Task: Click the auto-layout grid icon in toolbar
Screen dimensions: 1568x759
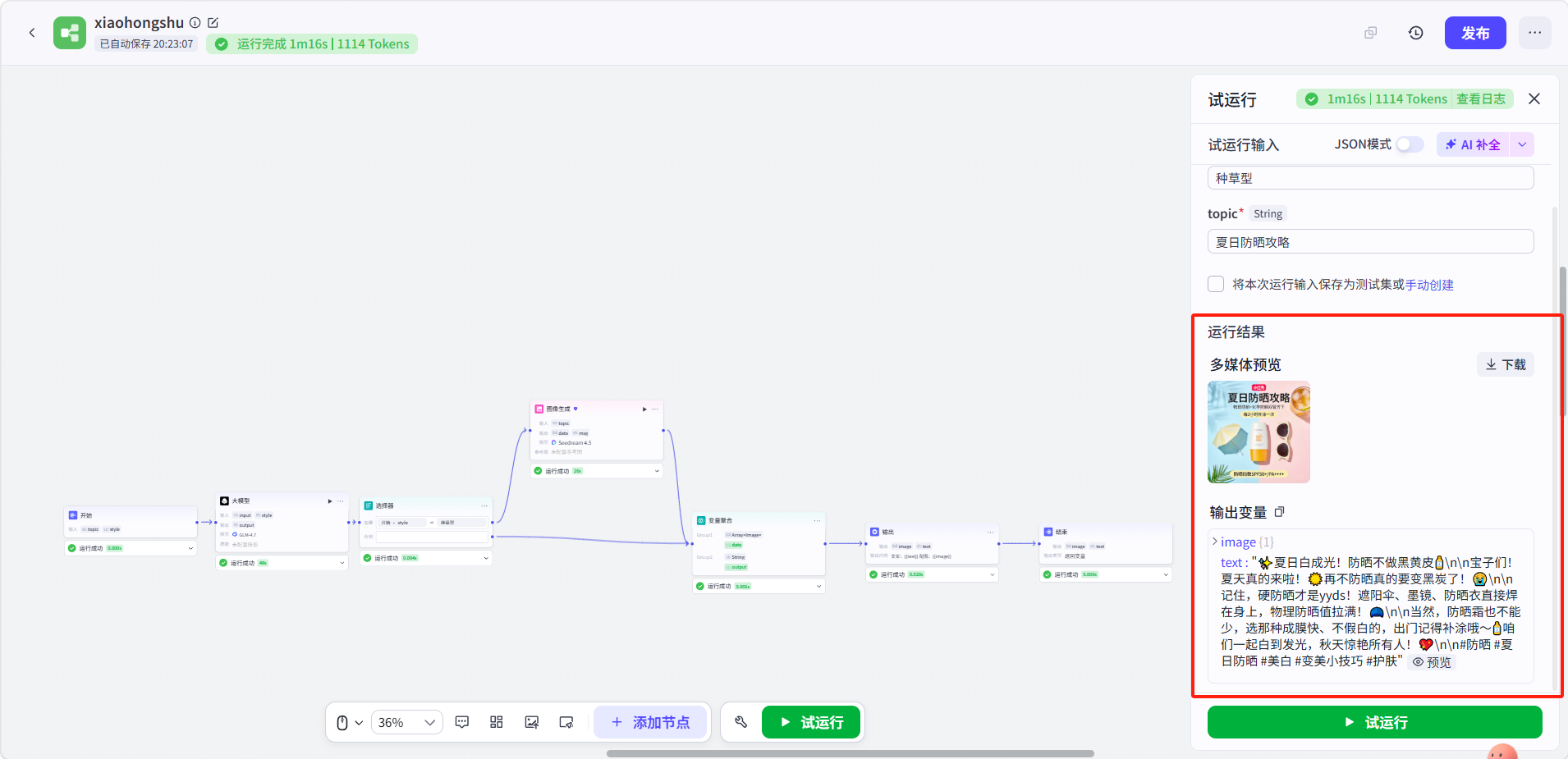Action: 497,722
